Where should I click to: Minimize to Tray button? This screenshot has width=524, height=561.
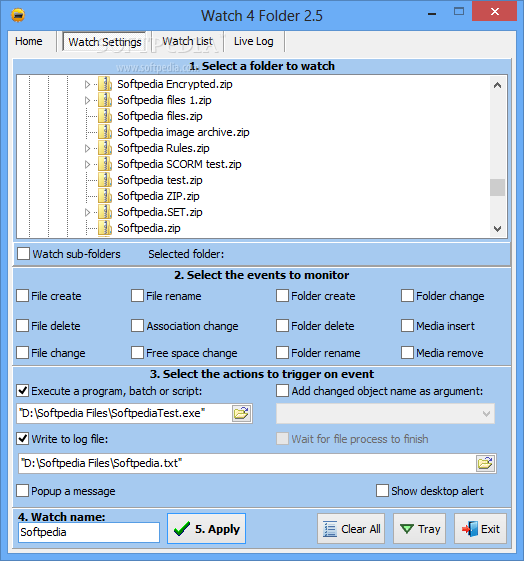point(420,529)
